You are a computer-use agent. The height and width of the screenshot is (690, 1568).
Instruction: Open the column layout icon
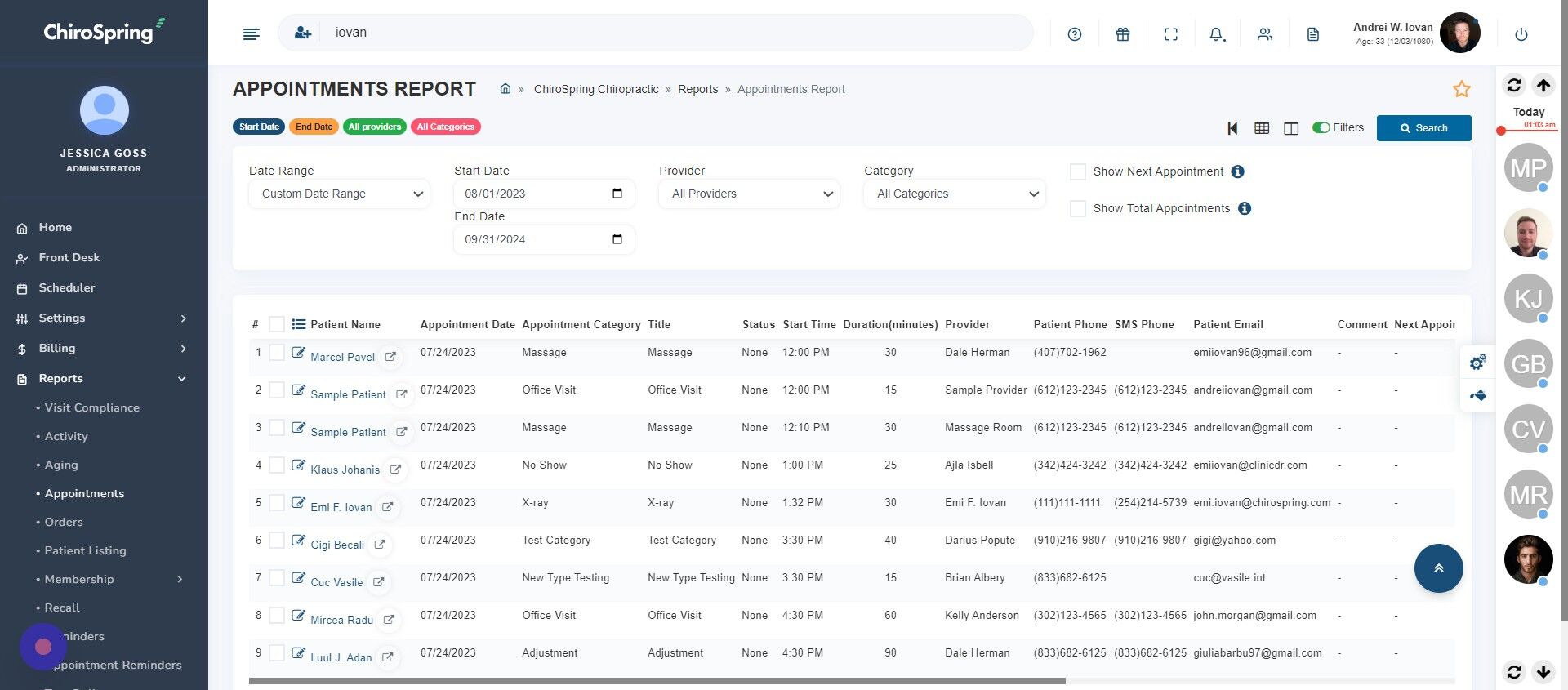(1291, 128)
